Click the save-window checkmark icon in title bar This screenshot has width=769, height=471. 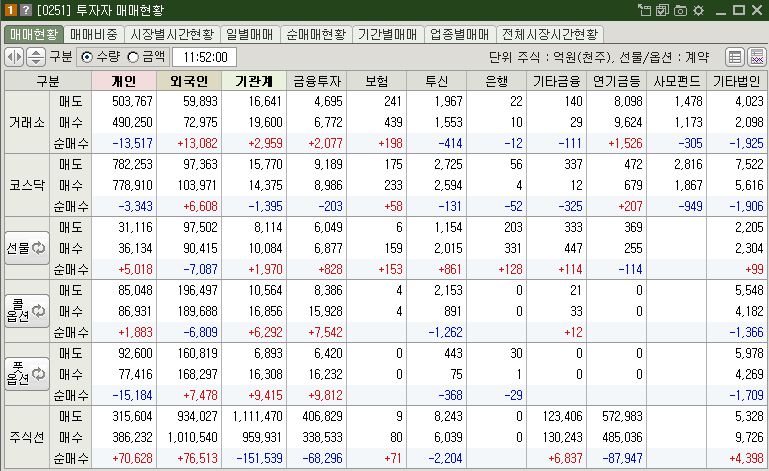point(662,10)
